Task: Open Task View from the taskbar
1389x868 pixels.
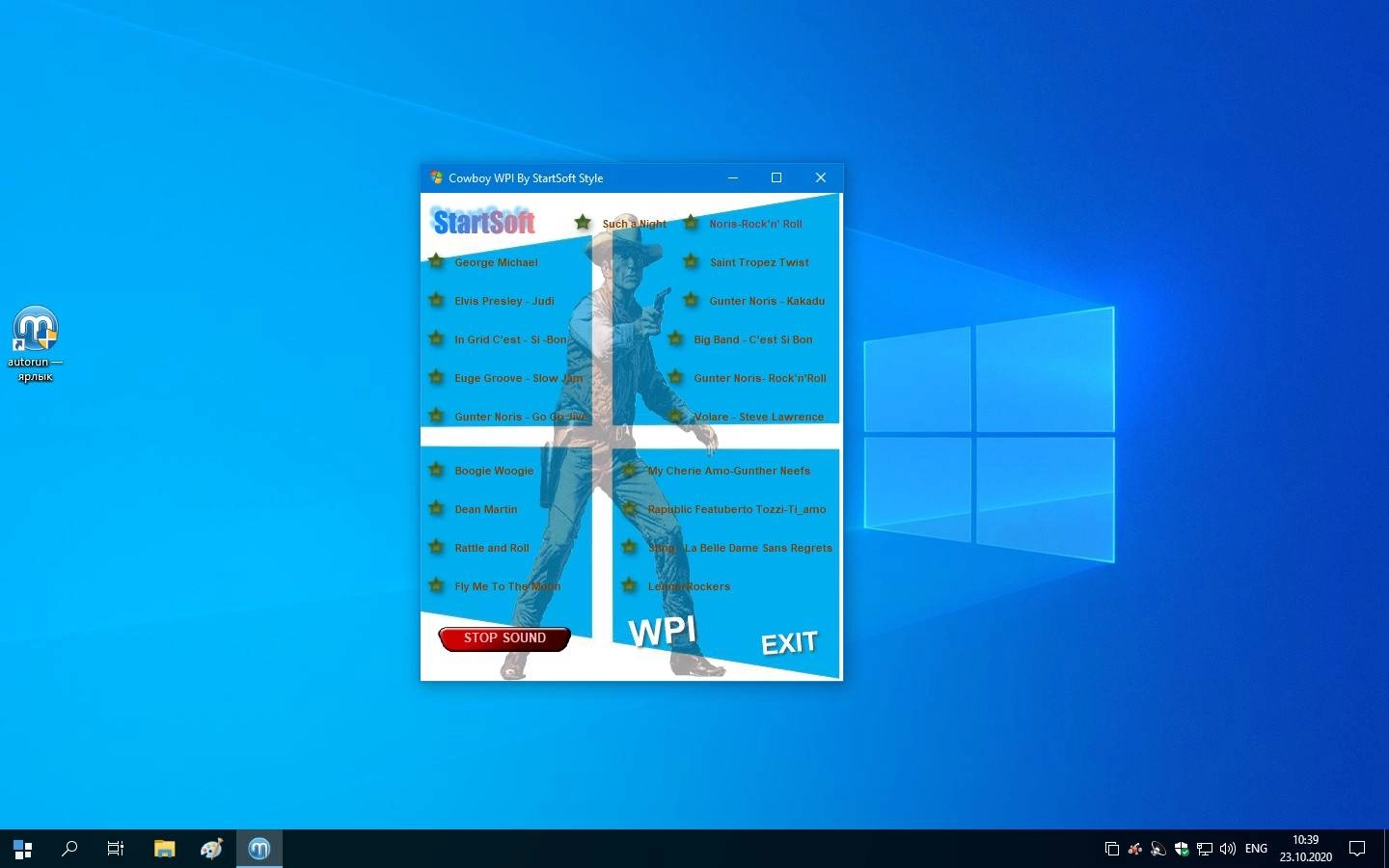Action: coord(116,849)
